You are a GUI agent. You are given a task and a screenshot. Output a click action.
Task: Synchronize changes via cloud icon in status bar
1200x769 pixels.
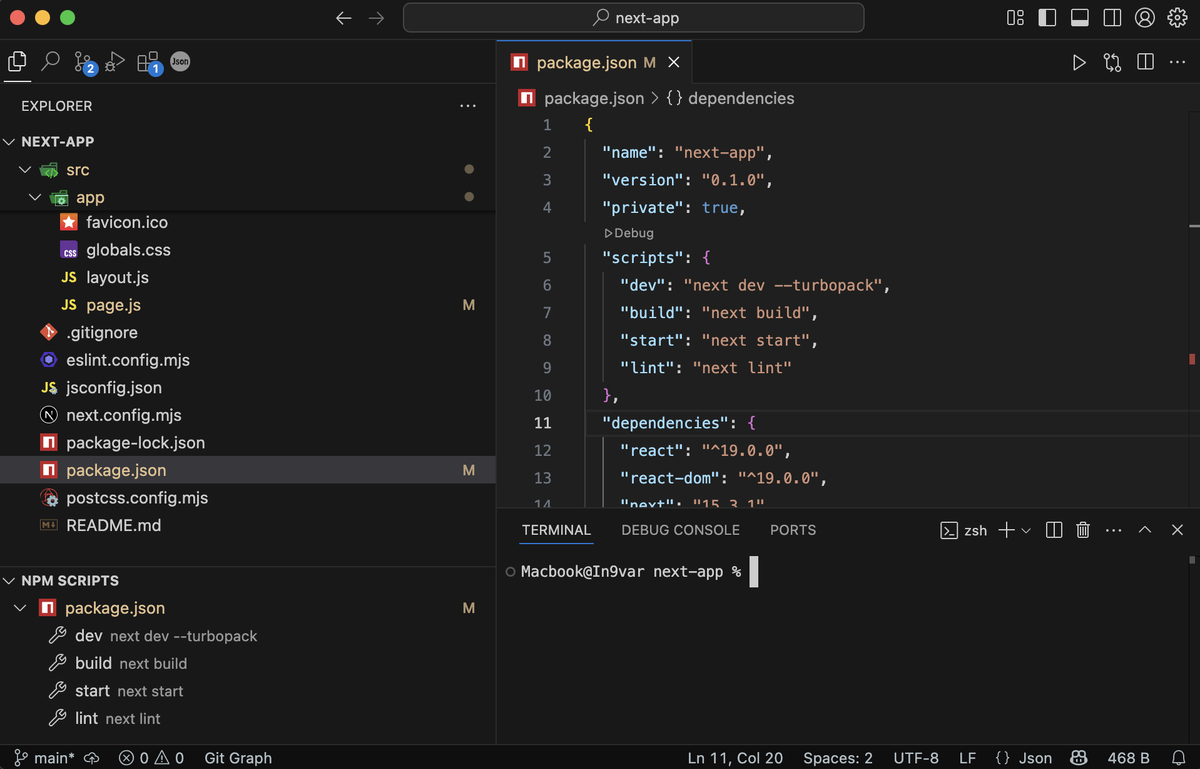tap(92, 758)
